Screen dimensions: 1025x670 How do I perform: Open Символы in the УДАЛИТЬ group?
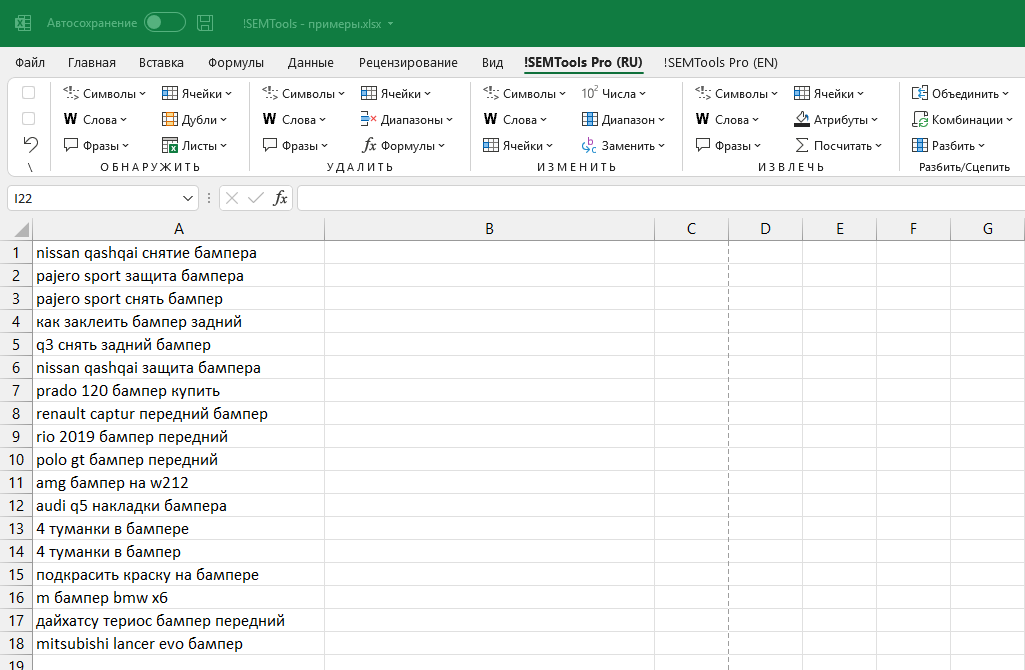pyautogui.click(x=303, y=93)
